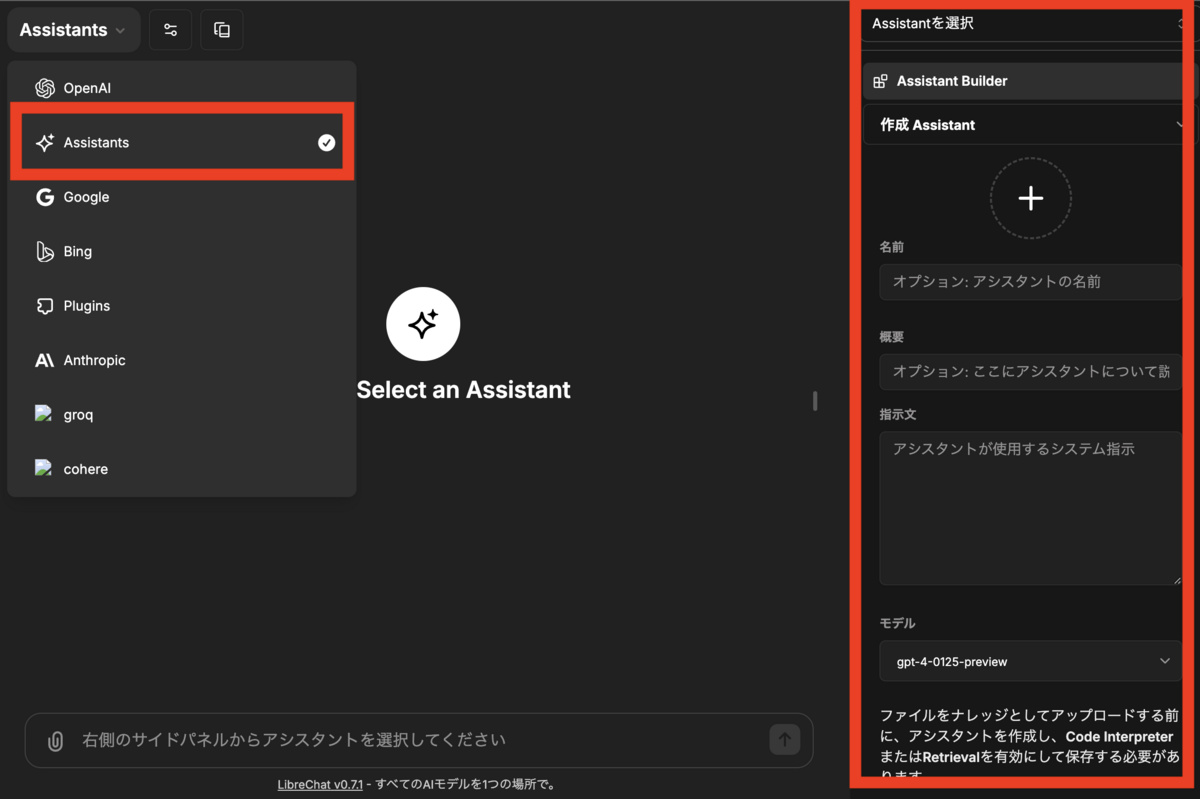The width and height of the screenshot is (1200, 799).
Task: Click the plus button to upload an avatar
Action: 1031,198
